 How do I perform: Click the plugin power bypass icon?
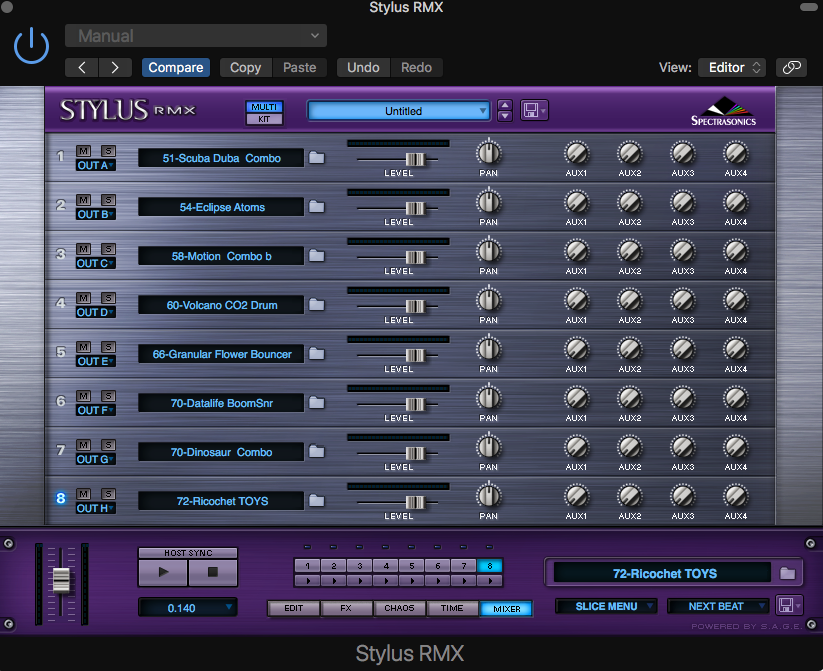[31, 46]
